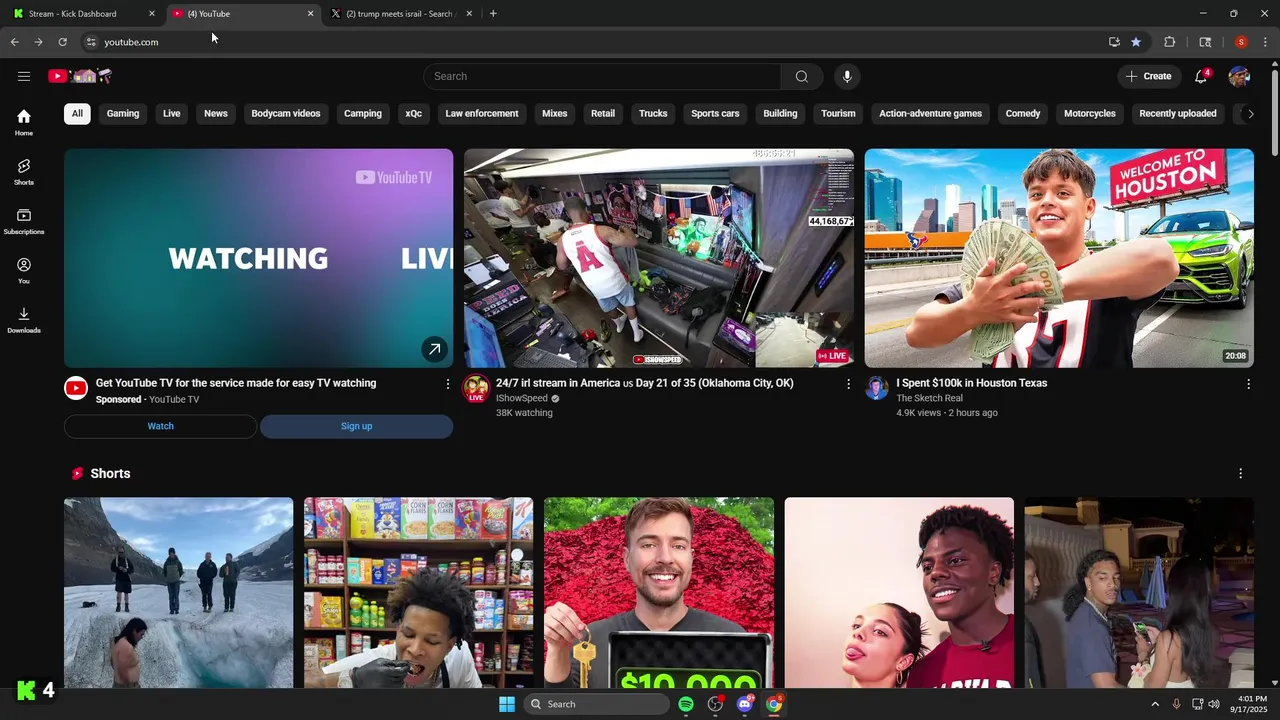Click the youtube.com address bar
Screen dimensions: 1280x720
(590, 42)
